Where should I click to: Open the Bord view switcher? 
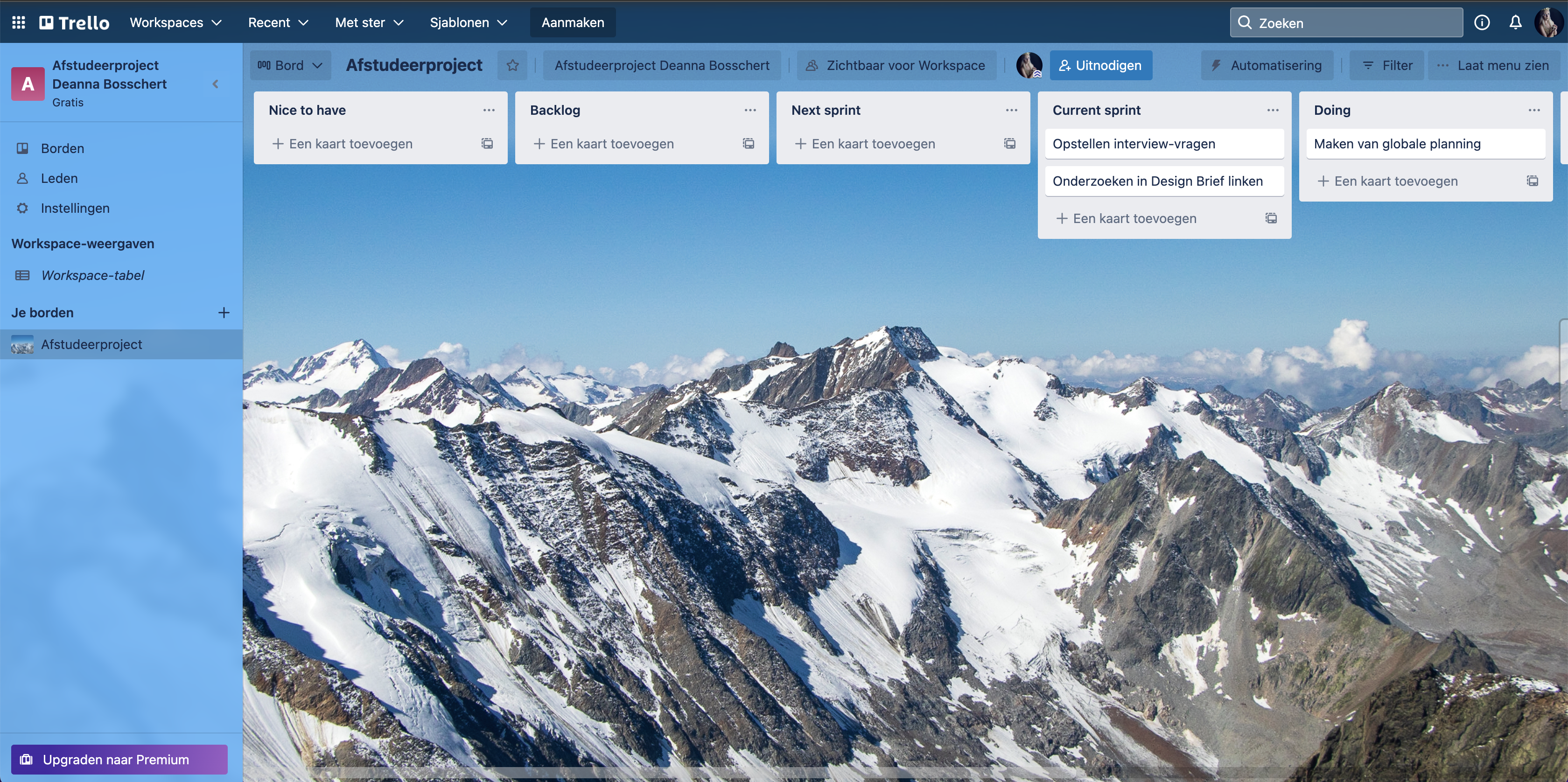coord(290,65)
